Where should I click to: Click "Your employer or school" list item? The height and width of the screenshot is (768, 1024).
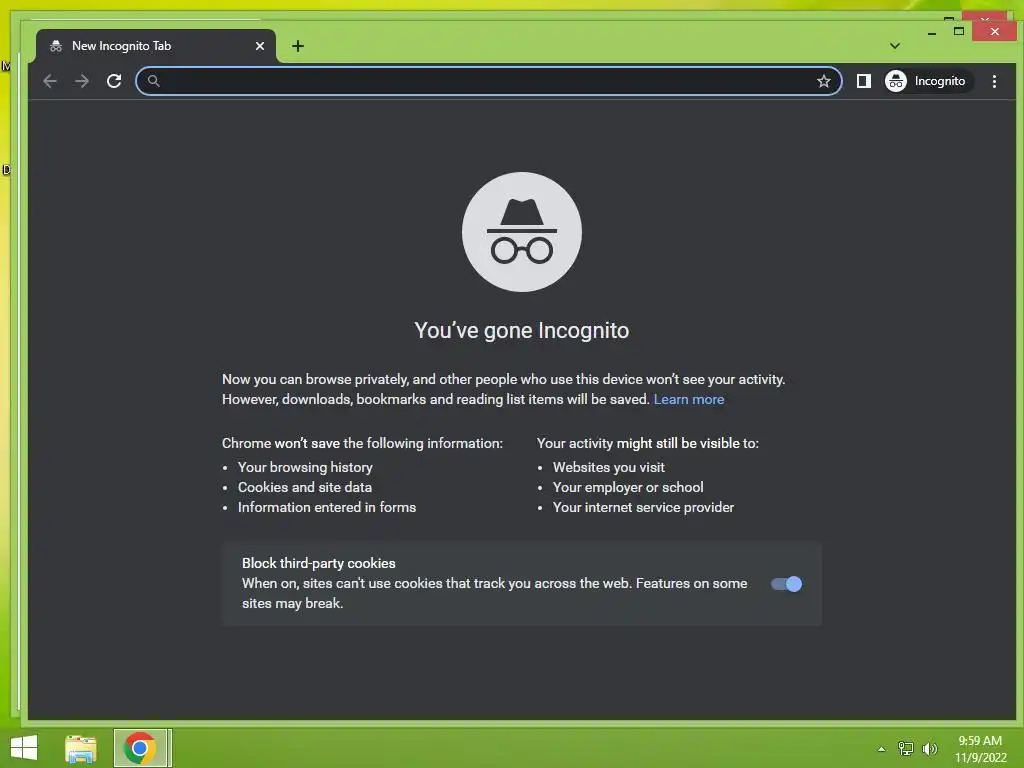[x=628, y=487]
